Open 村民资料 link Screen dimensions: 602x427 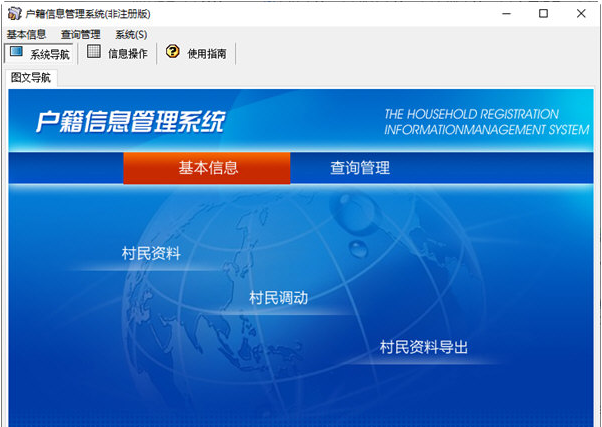tap(151, 253)
